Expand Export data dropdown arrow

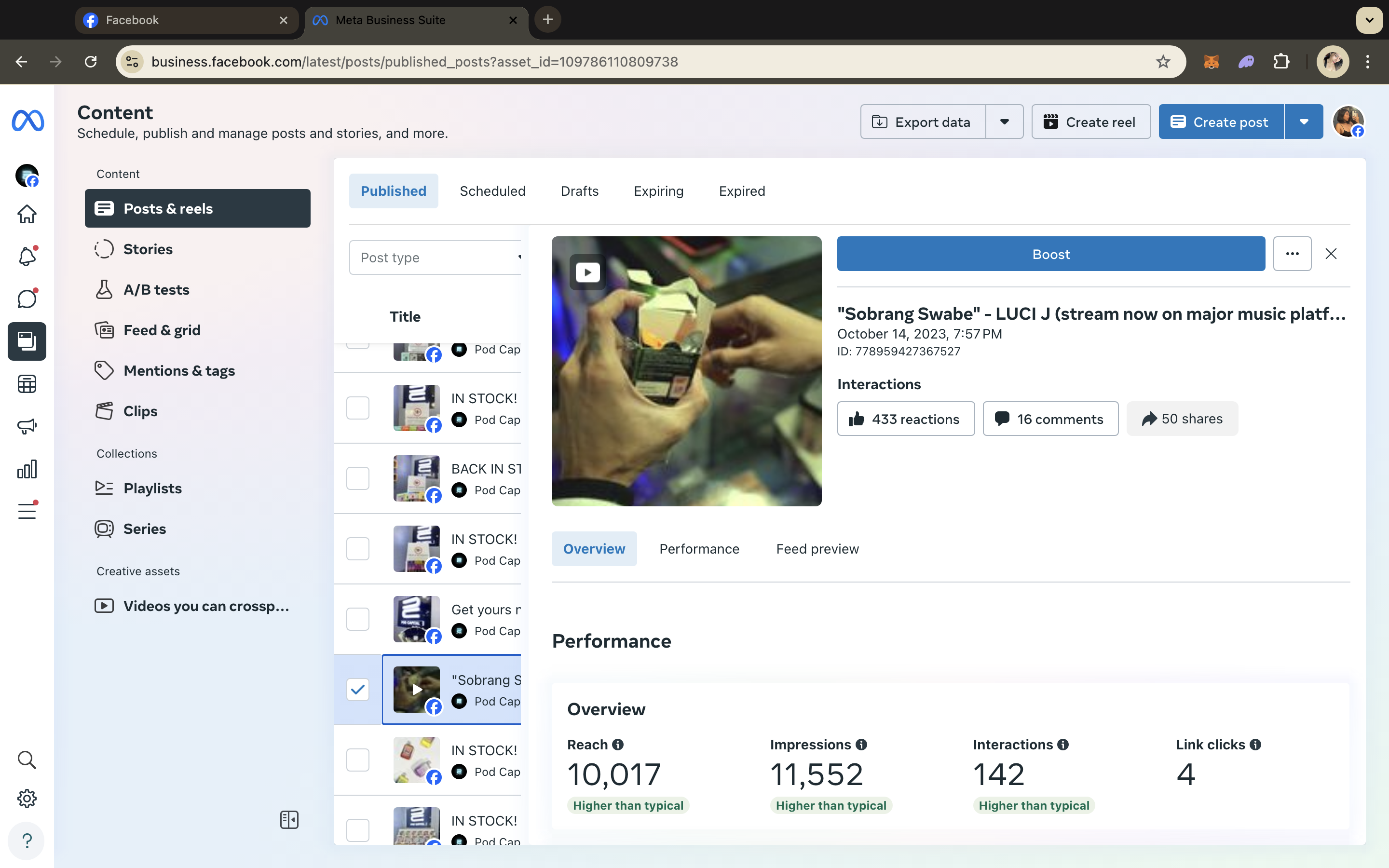(1005, 122)
